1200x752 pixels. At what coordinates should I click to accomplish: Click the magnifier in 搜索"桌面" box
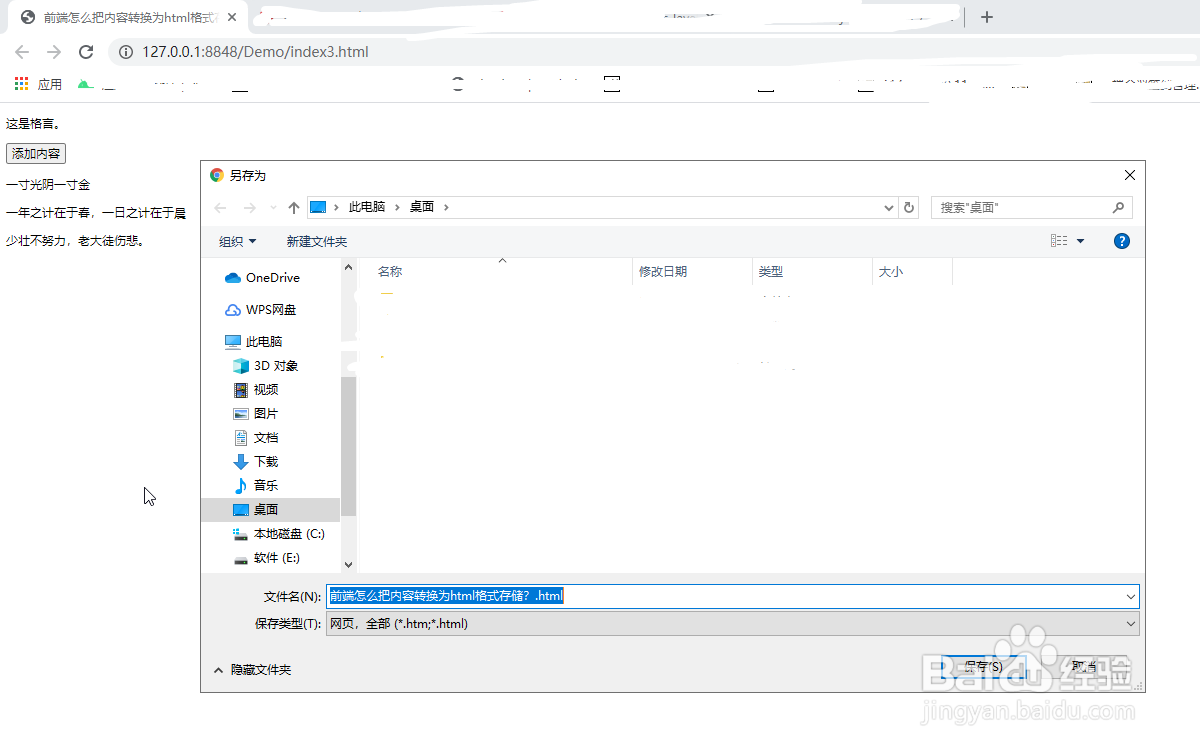(x=1120, y=207)
